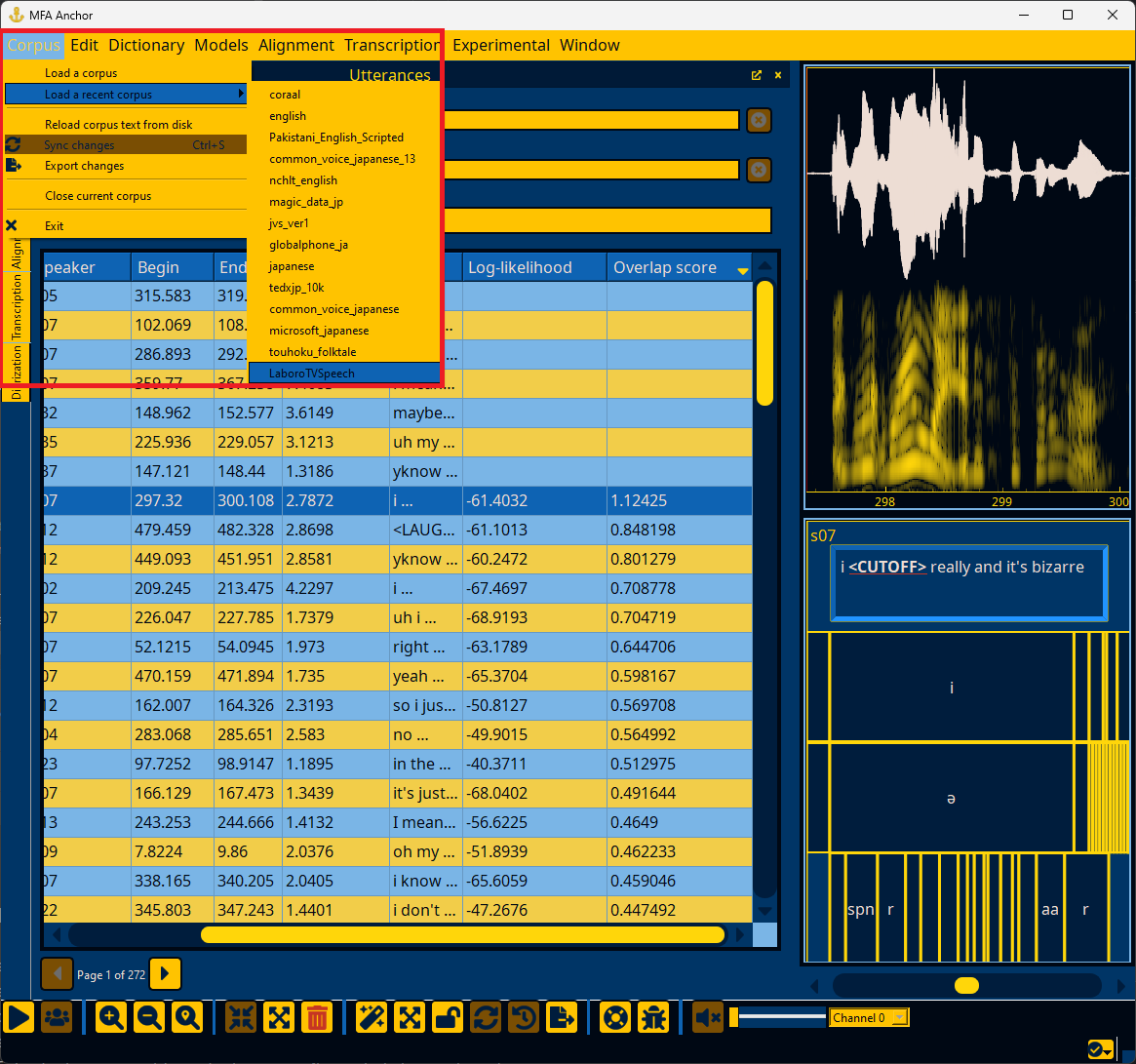1136x1064 pixels.
Task: Toggle the unlock padlock icon
Action: (x=448, y=1017)
